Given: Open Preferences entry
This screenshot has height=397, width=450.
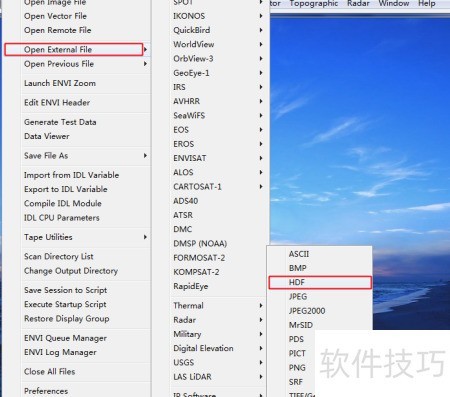Looking at the screenshot, I should coord(46,391).
